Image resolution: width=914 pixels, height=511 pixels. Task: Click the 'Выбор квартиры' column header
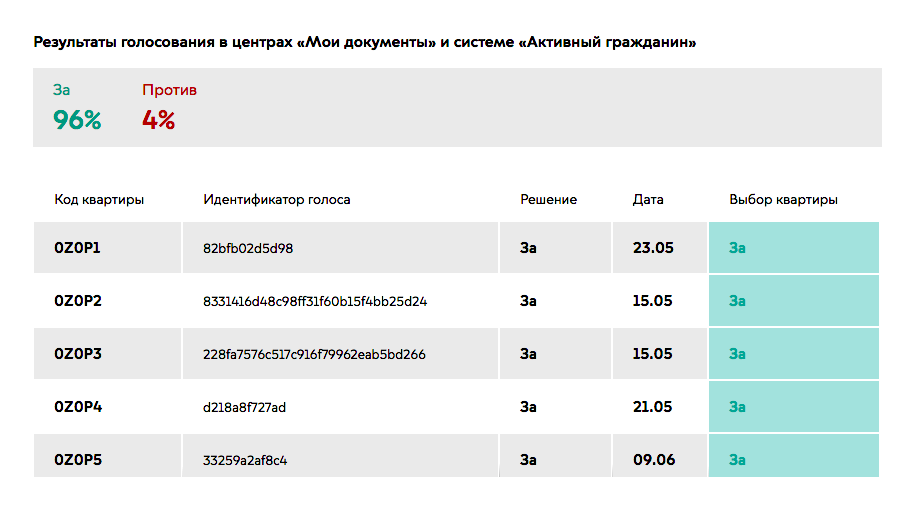point(783,199)
